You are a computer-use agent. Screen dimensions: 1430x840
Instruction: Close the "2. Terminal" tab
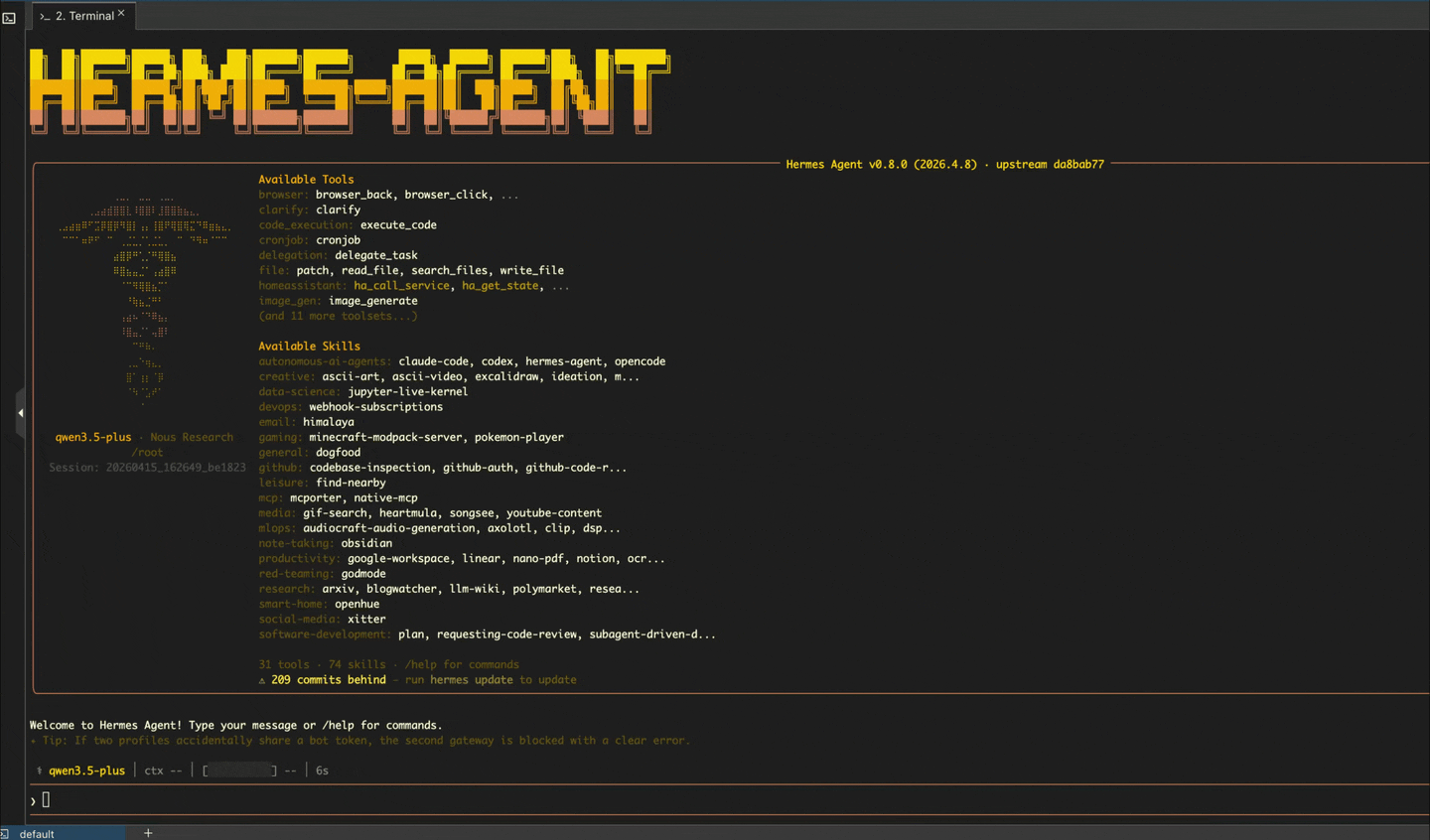tap(121, 14)
